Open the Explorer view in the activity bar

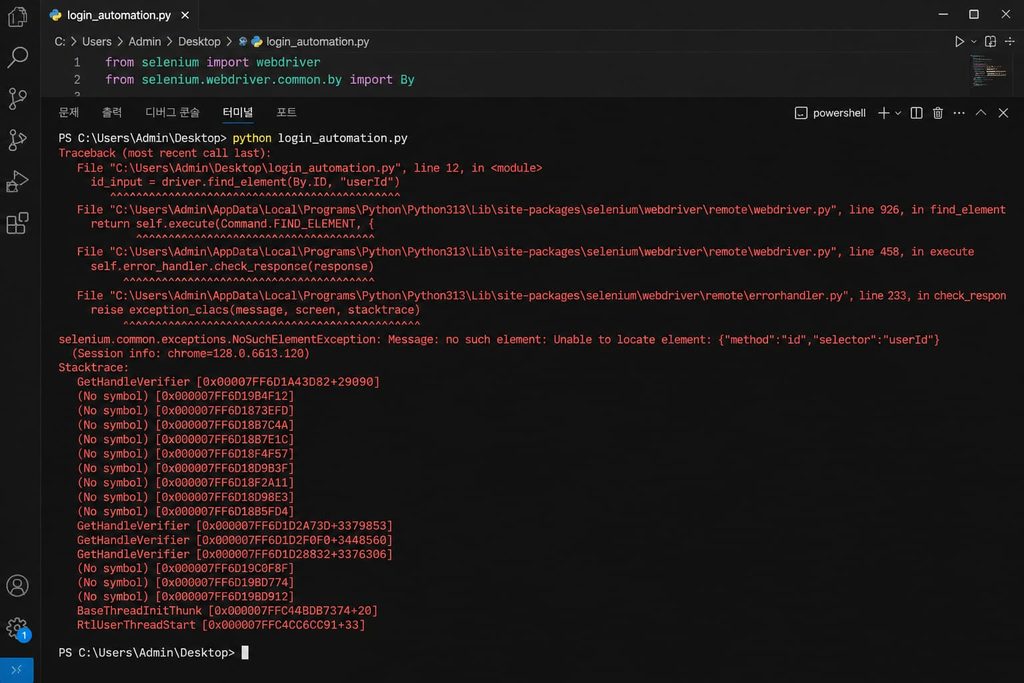tap(18, 16)
